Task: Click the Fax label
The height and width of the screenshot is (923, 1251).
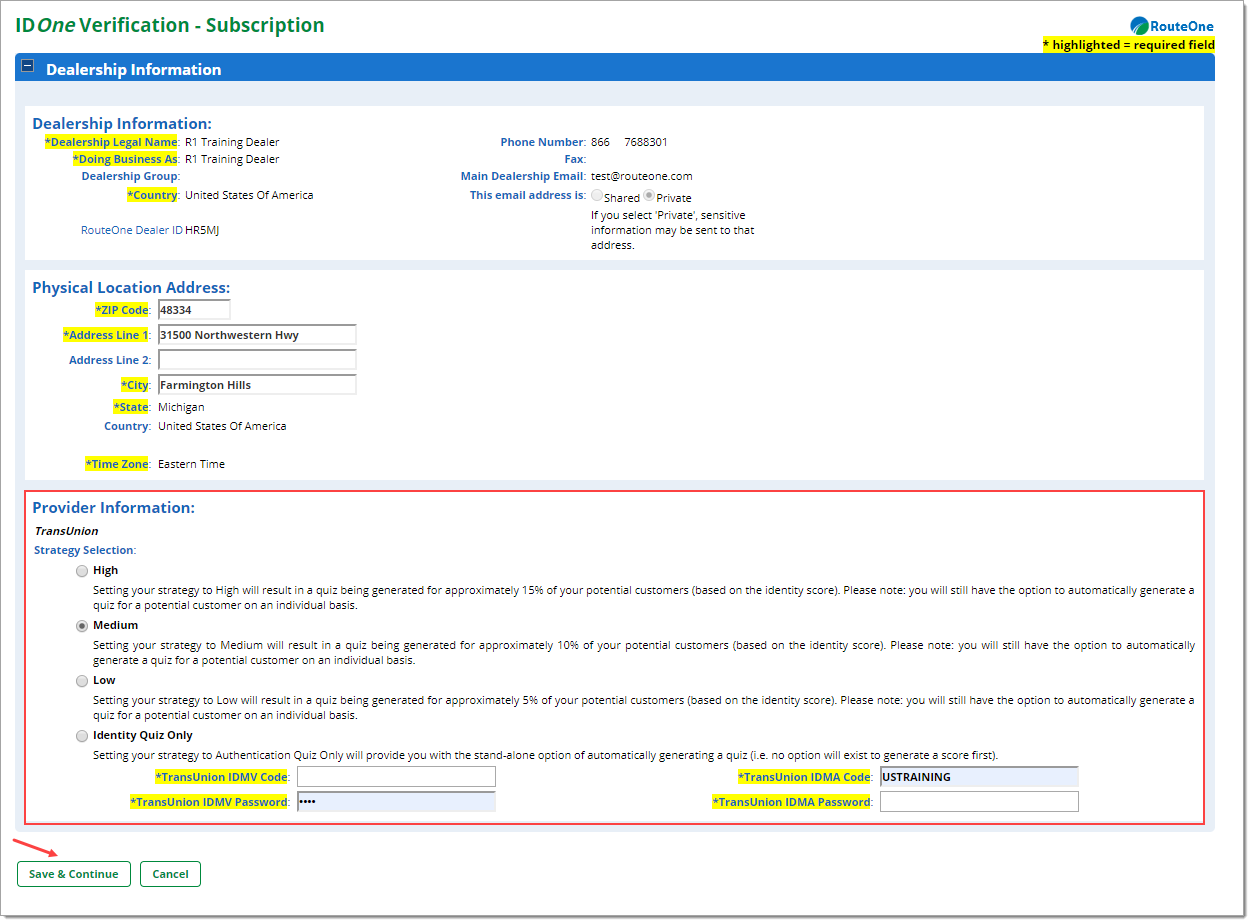Action: point(575,159)
